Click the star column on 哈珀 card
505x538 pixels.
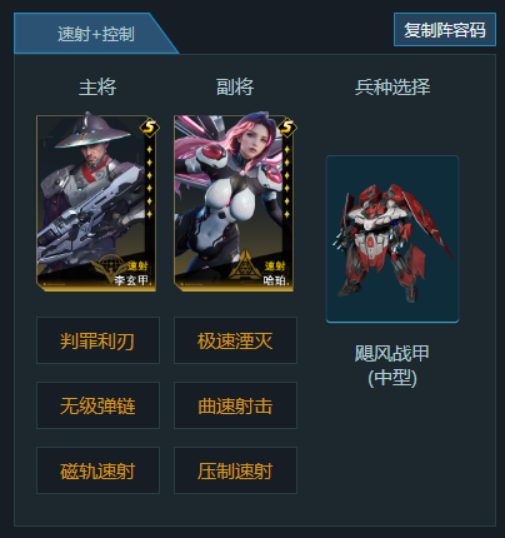(287, 182)
